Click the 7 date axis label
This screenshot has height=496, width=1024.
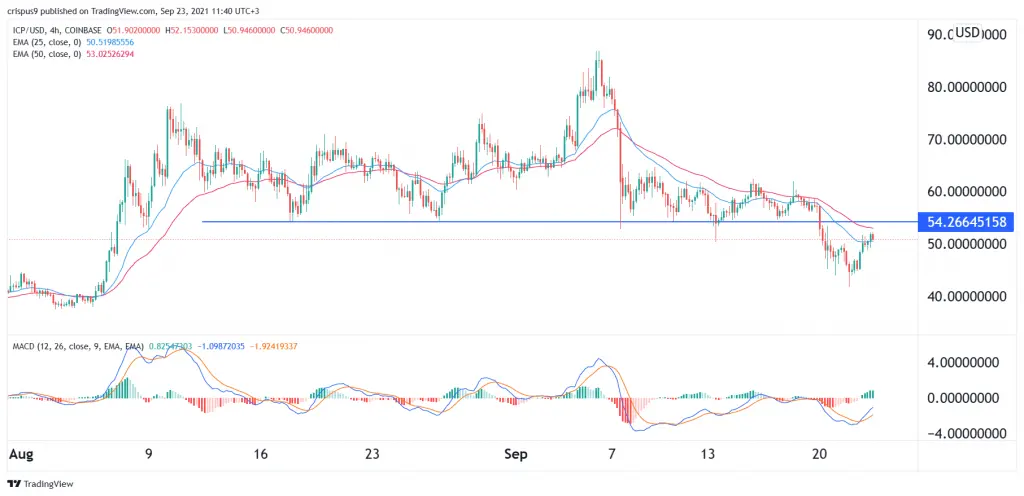pyautogui.click(x=612, y=454)
